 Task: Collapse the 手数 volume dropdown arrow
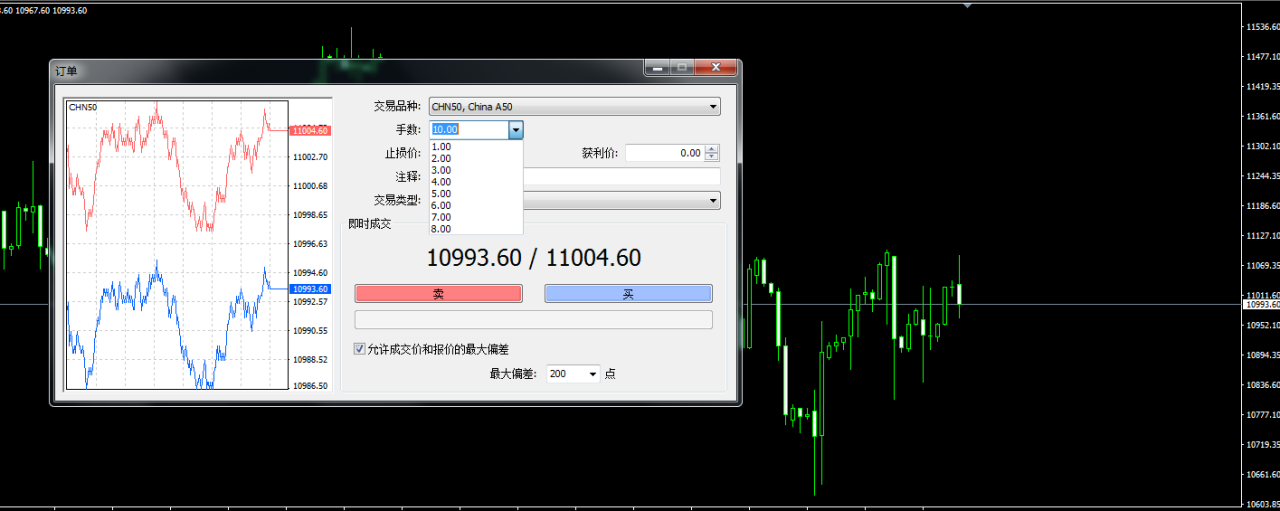(x=515, y=130)
